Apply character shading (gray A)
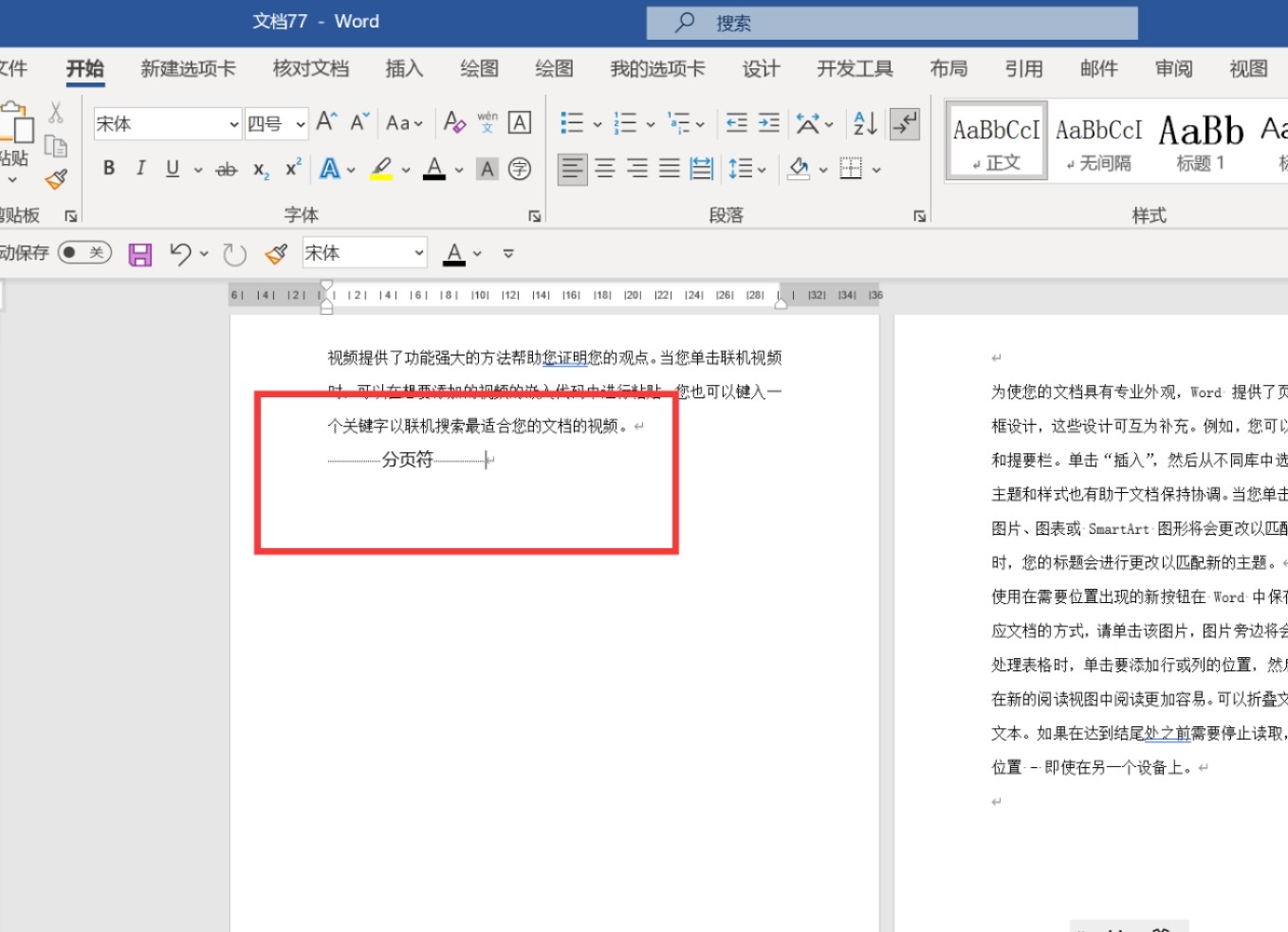 (x=488, y=169)
